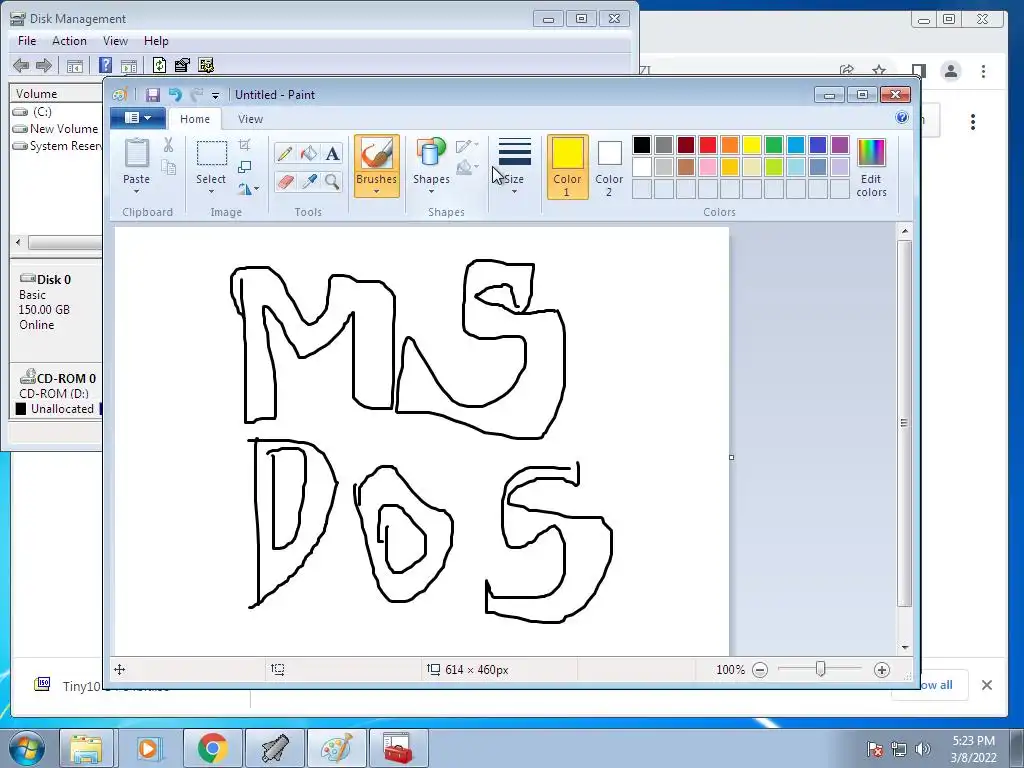Pick the green color swatch
The height and width of the screenshot is (768, 1024).
(x=774, y=145)
